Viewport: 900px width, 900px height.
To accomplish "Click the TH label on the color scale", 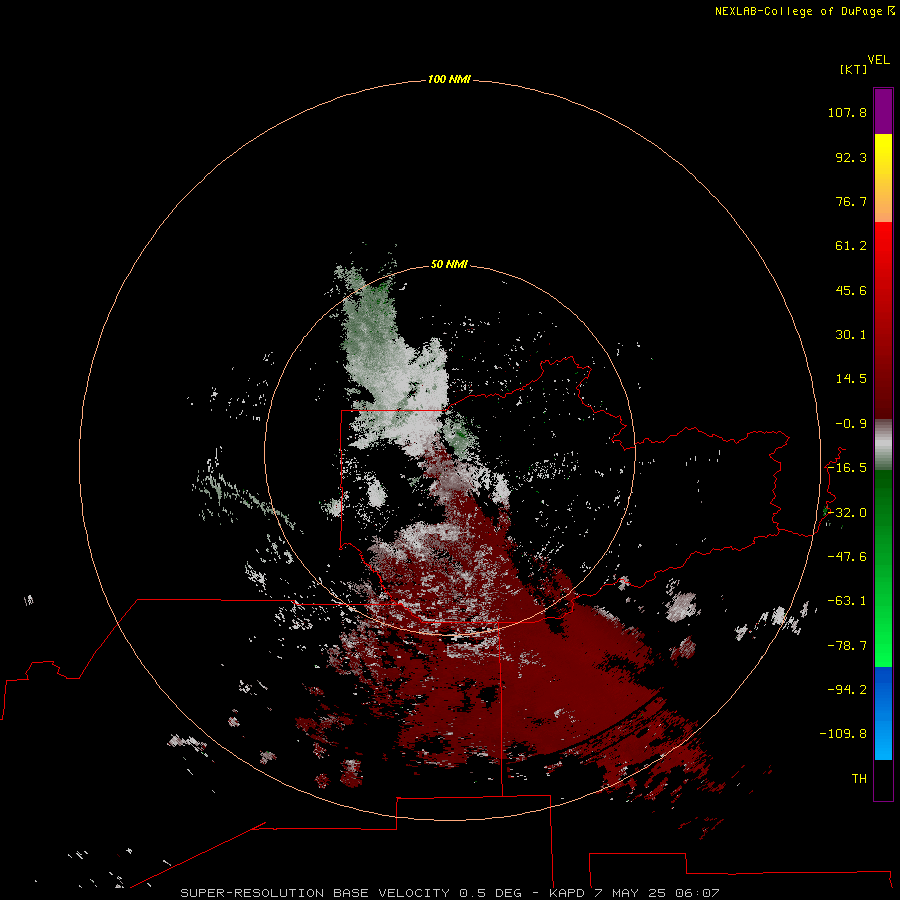I will (x=859, y=779).
